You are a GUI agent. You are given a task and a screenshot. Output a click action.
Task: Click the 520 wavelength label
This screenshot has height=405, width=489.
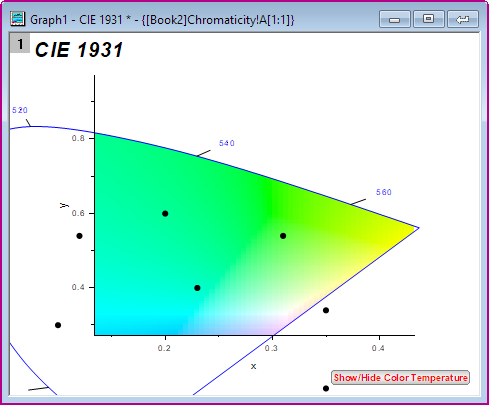(x=20, y=110)
